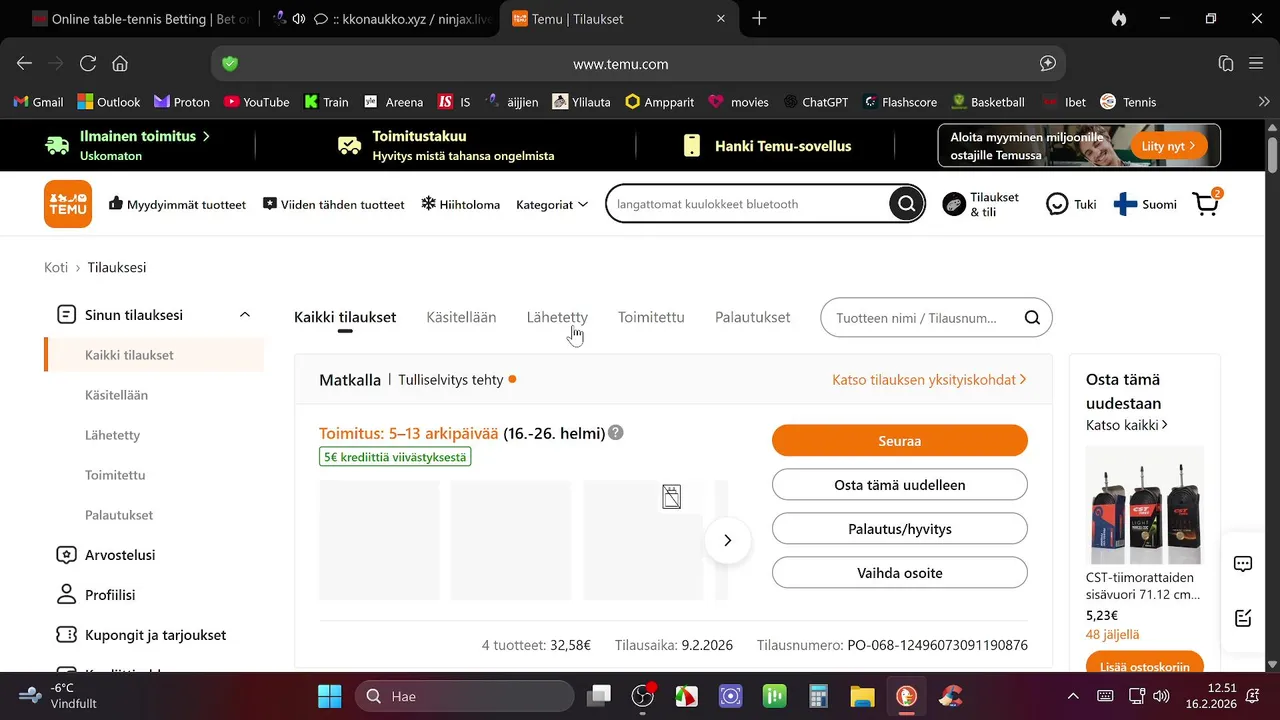Show the next product images with the arrow
Screen dimensions: 1280x720
point(727,540)
